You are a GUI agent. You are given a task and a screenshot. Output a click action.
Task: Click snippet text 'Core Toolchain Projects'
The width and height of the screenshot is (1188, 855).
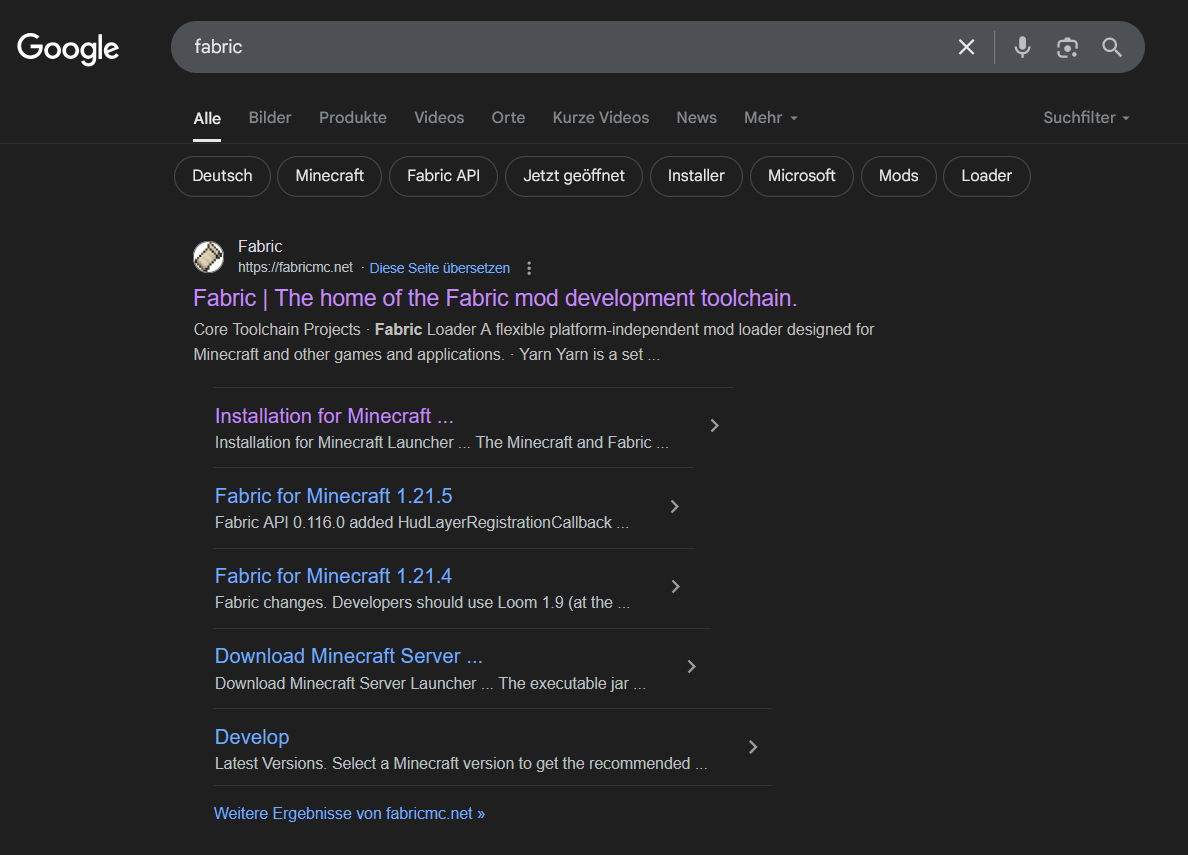pos(277,330)
